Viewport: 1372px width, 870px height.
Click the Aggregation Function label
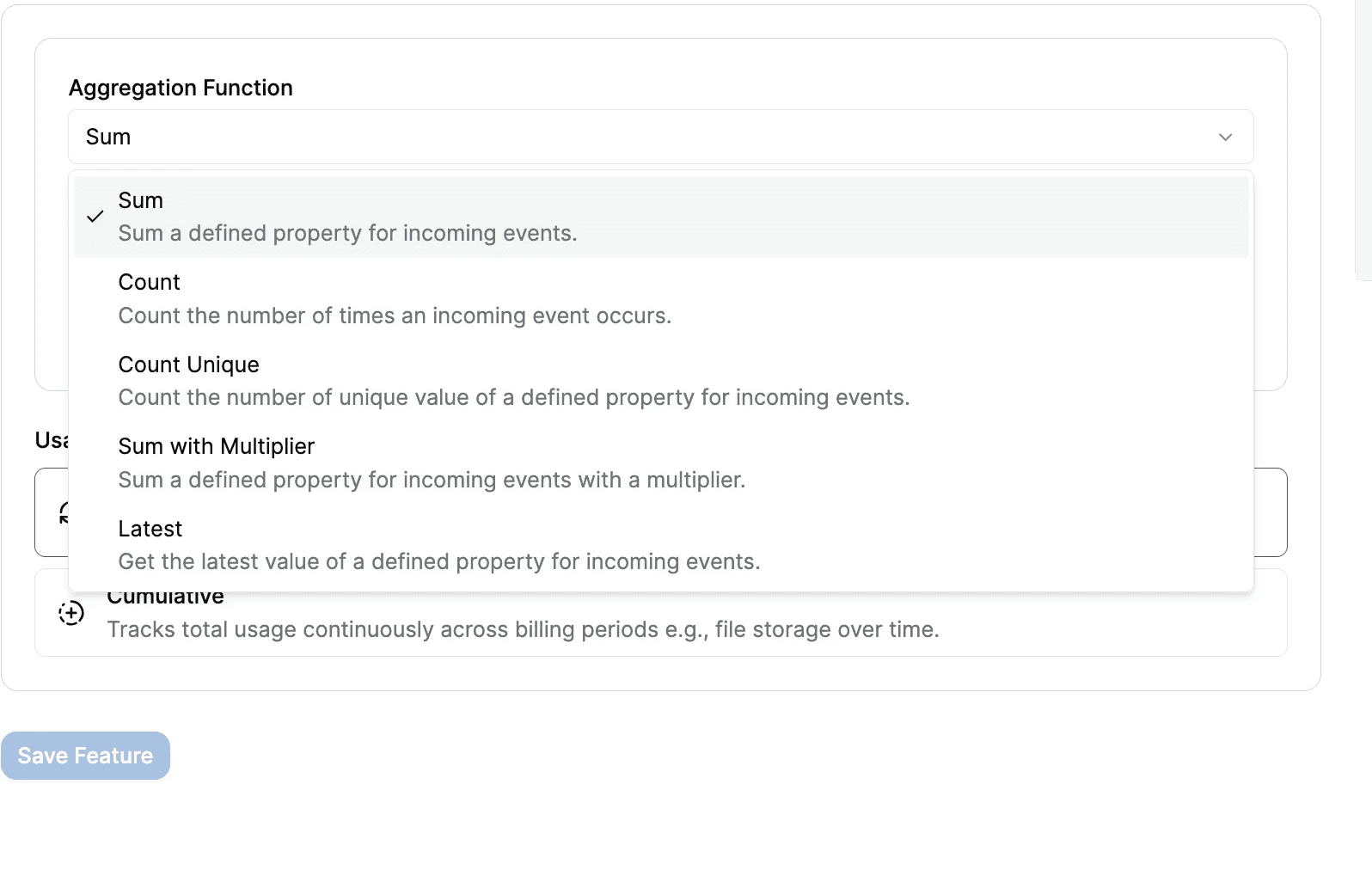pos(181,88)
